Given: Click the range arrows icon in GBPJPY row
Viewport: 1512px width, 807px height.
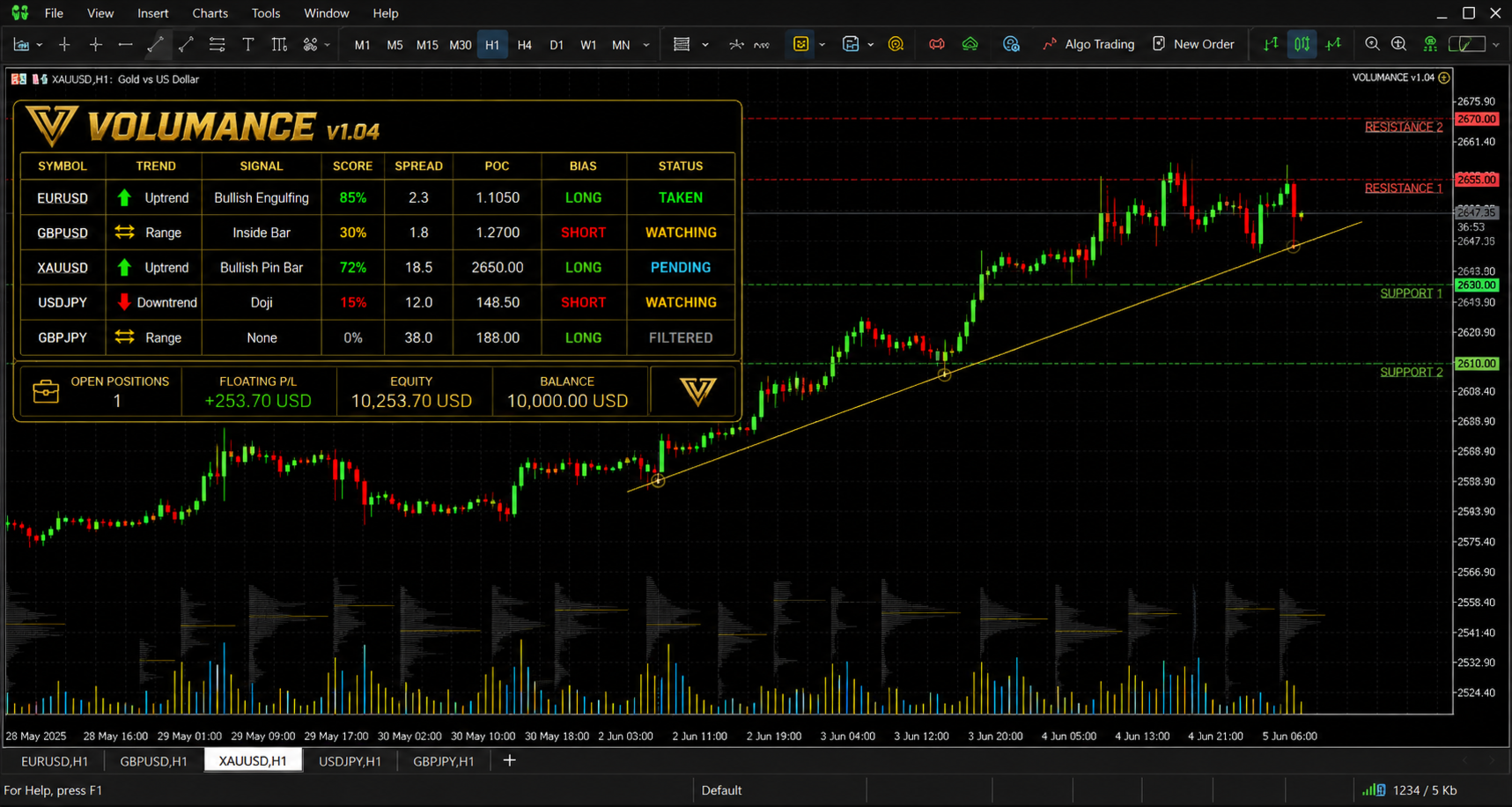Looking at the screenshot, I should pyautogui.click(x=124, y=337).
